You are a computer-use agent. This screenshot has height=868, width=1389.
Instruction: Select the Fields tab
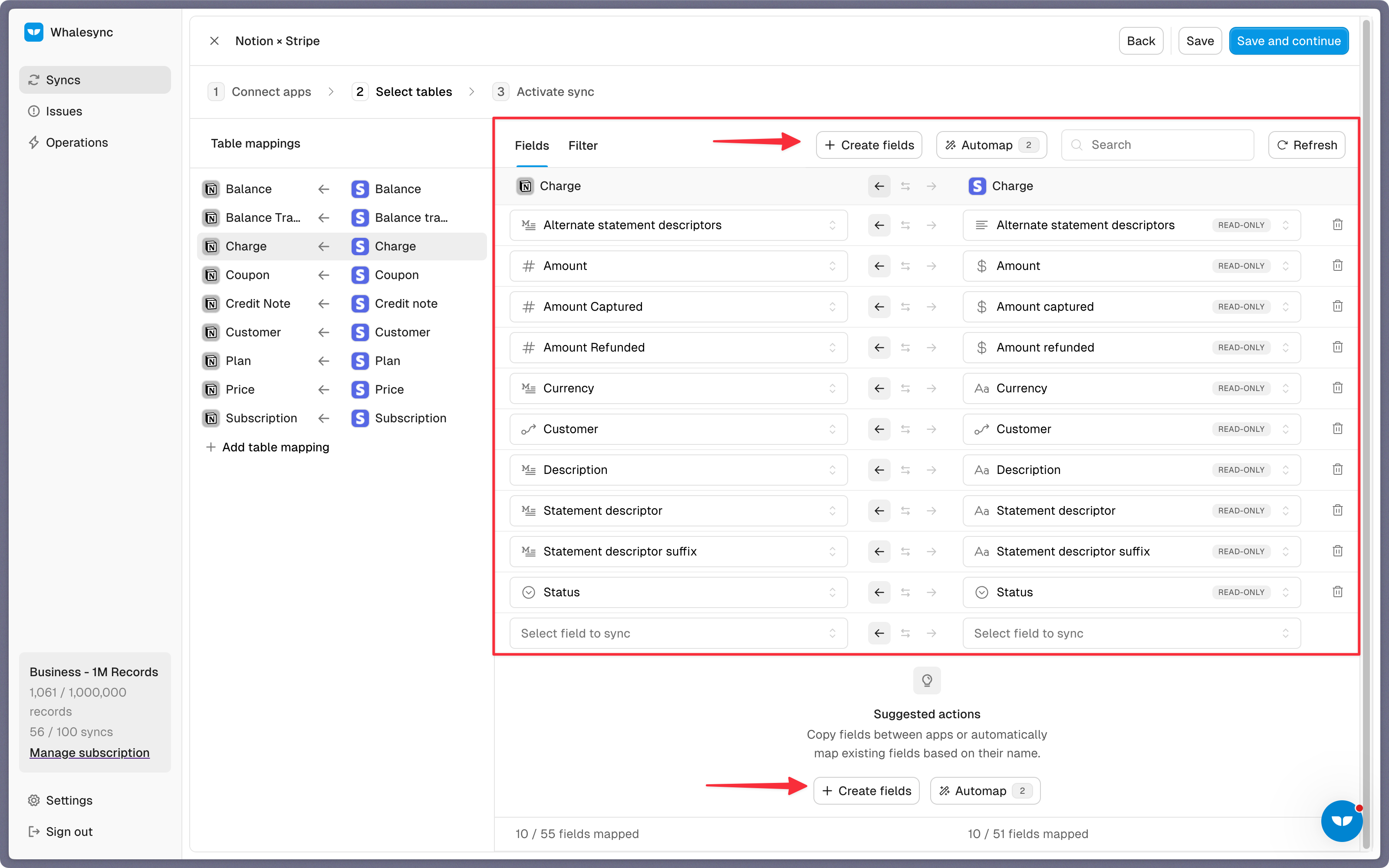click(x=531, y=146)
